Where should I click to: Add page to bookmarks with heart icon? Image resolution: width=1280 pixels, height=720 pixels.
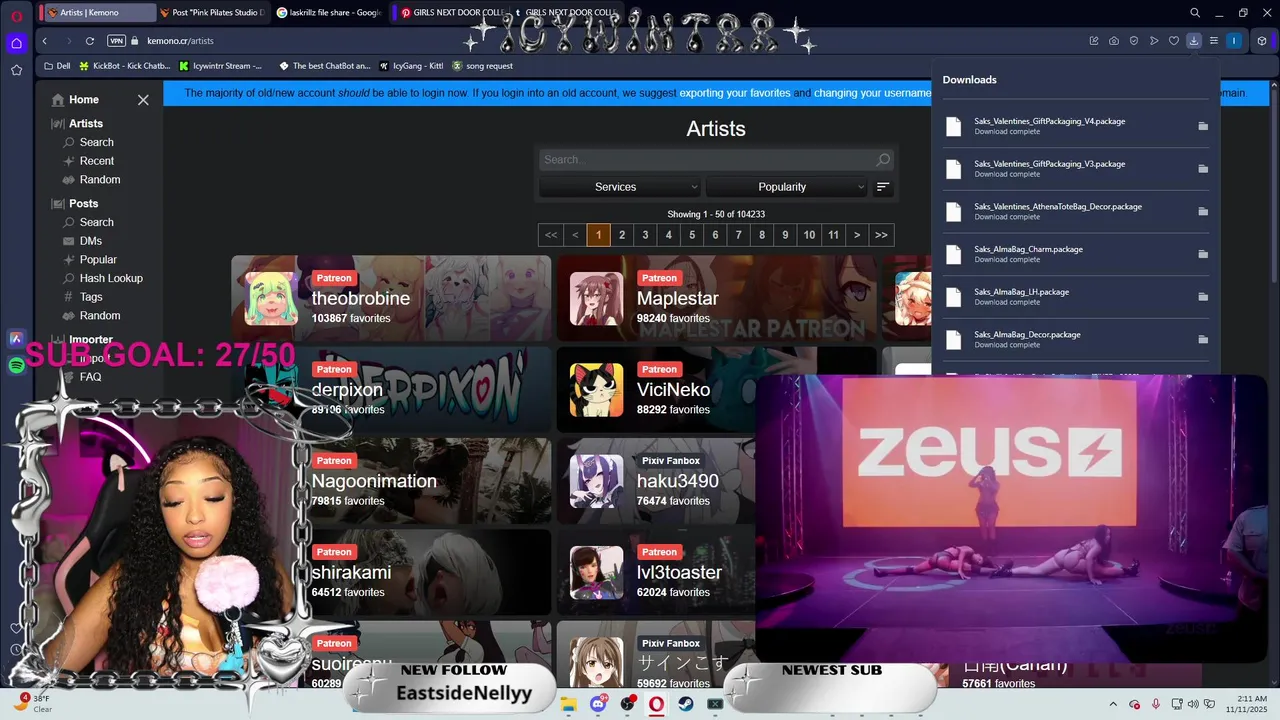coord(1174,41)
